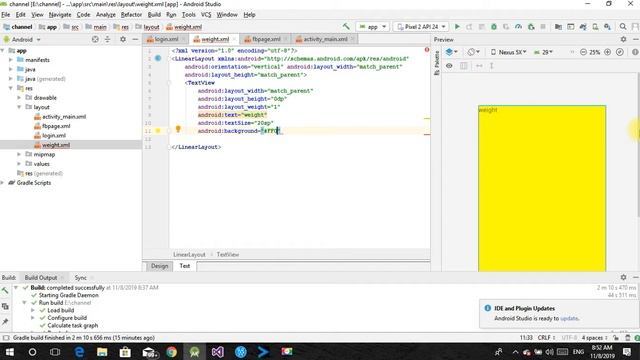Viewport: 640px width, 360px height.
Task: Toggle the yellow gutter breakpoint marker on line 11
Action: pyautogui.click(x=158, y=131)
